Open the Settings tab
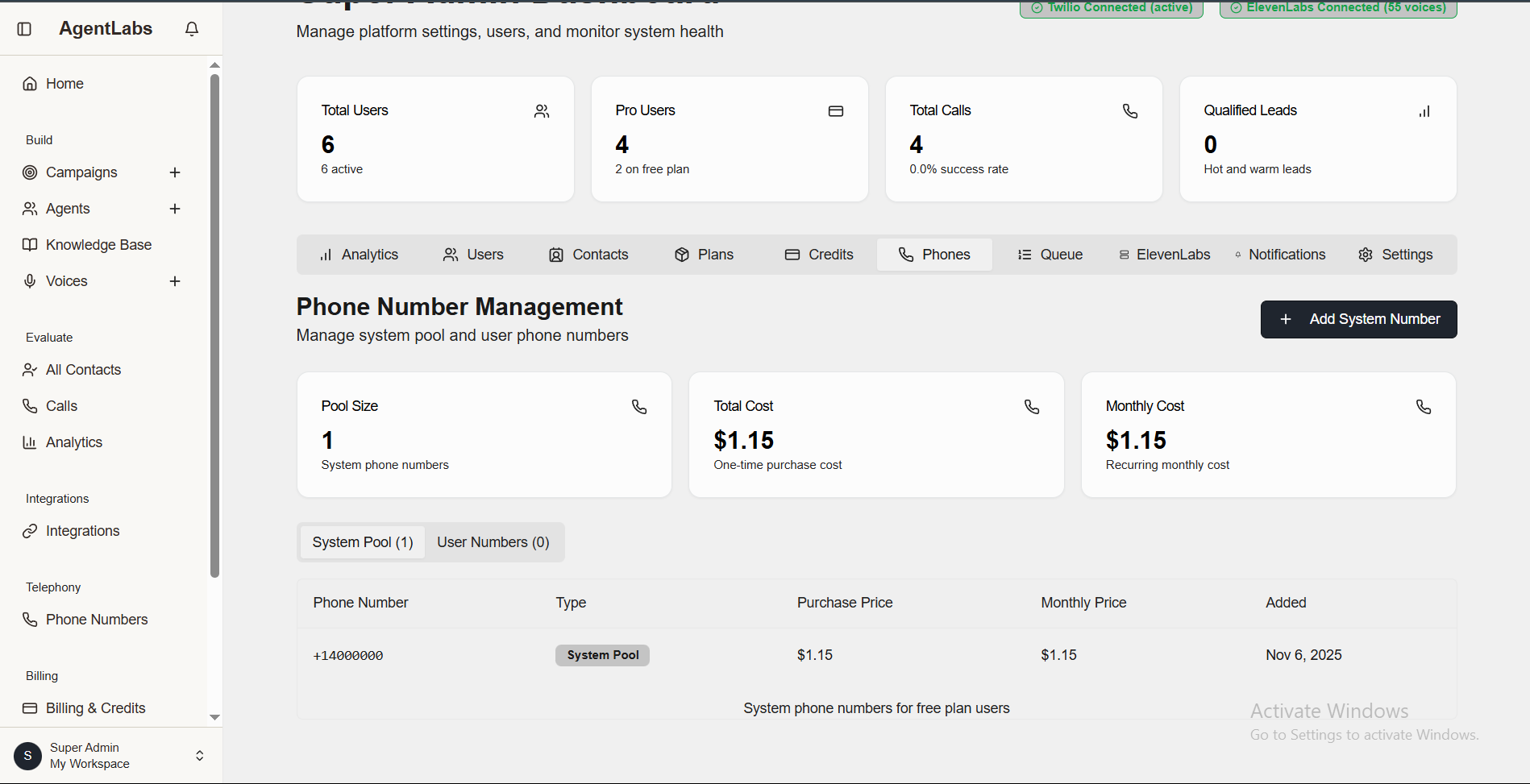1530x784 pixels. pos(1395,254)
